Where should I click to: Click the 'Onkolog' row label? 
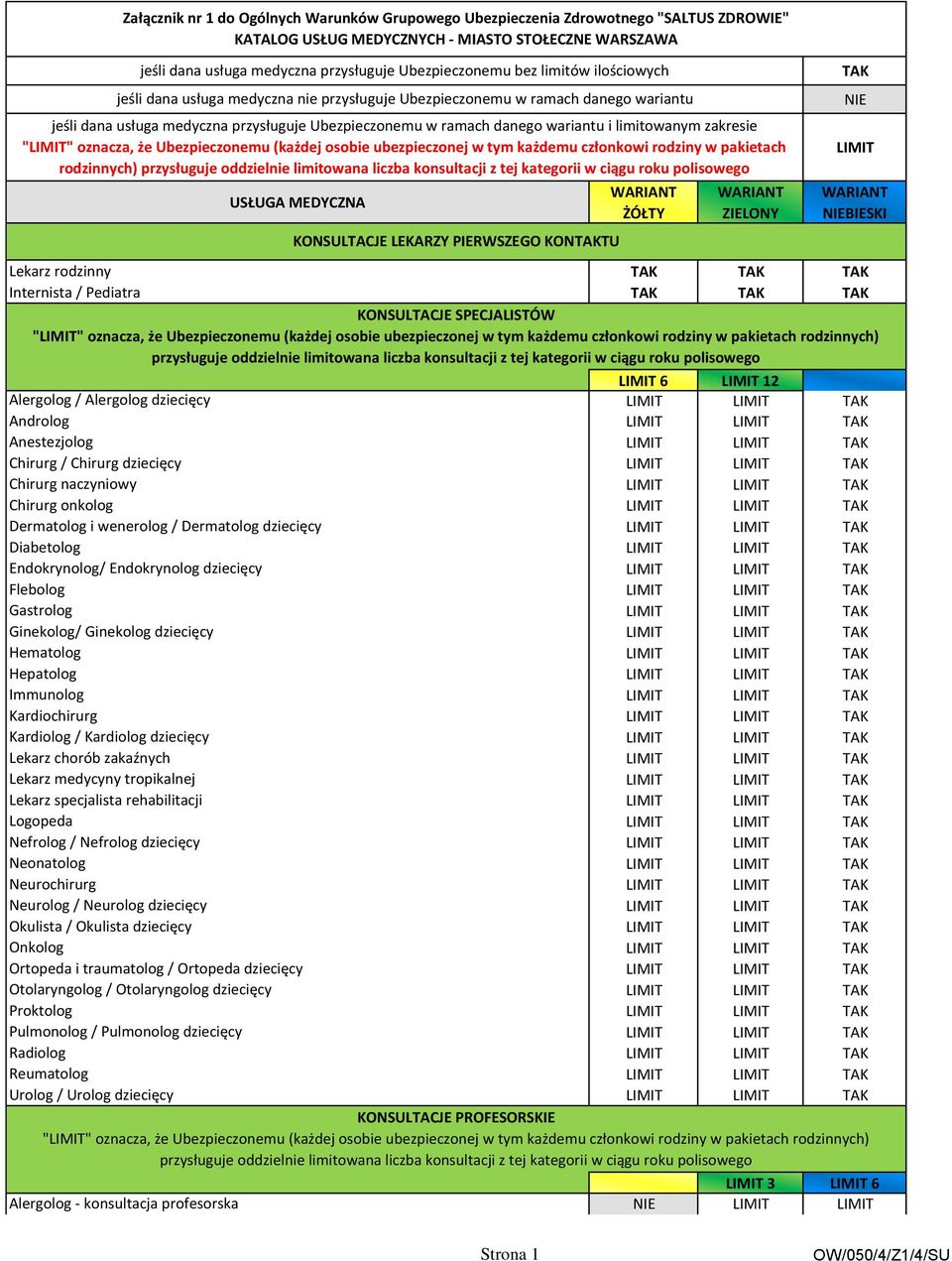[x=36, y=947]
